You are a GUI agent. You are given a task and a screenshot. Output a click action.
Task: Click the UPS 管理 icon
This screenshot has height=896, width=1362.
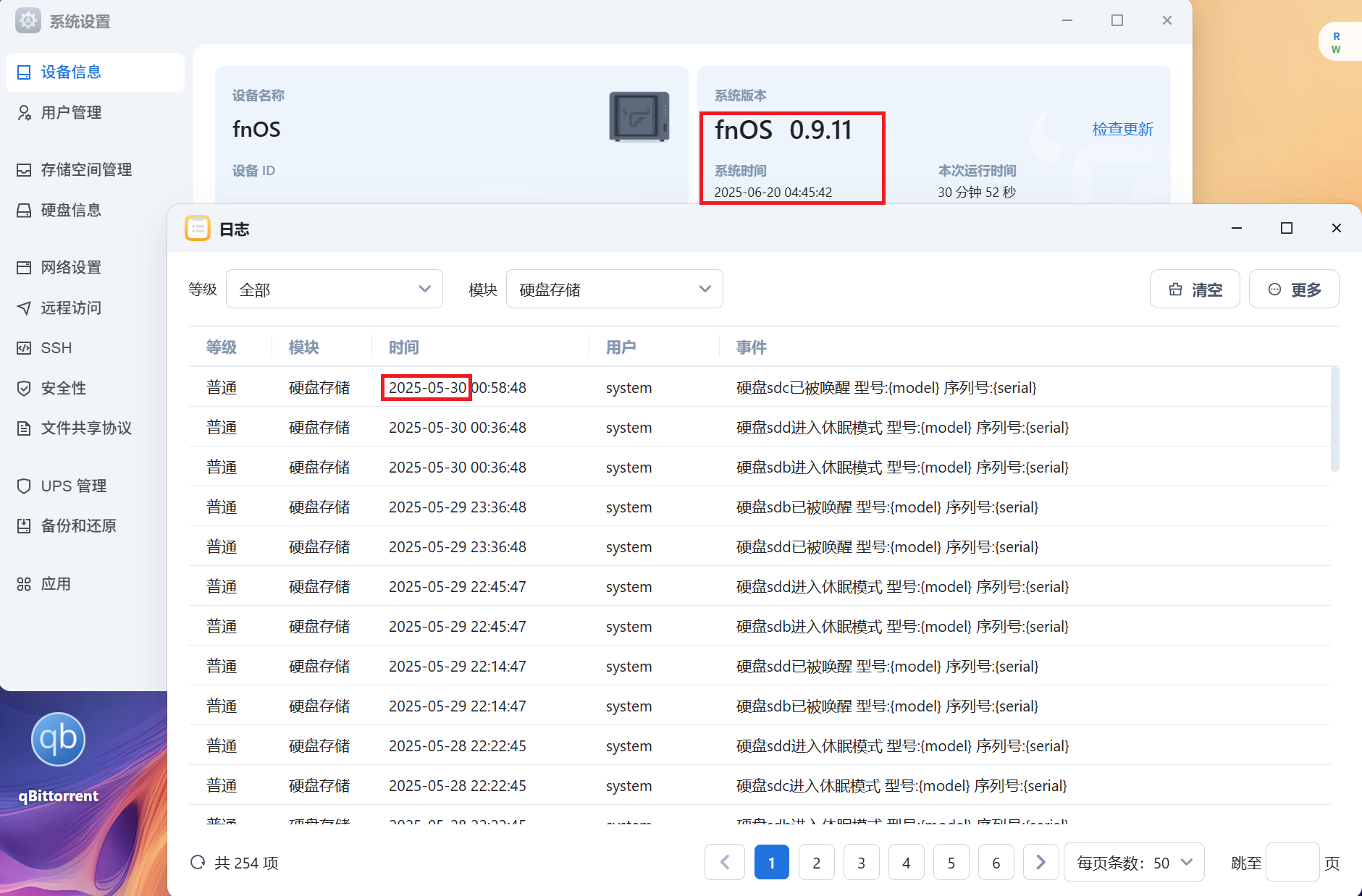pyautogui.click(x=24, y=486)
